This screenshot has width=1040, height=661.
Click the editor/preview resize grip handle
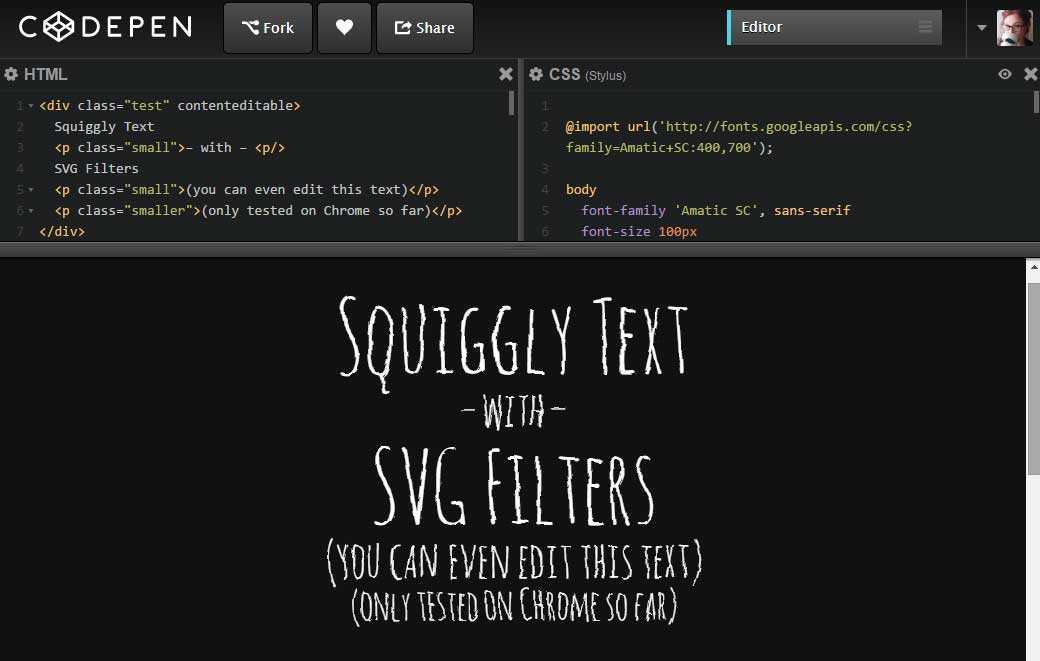click(520, 248)
